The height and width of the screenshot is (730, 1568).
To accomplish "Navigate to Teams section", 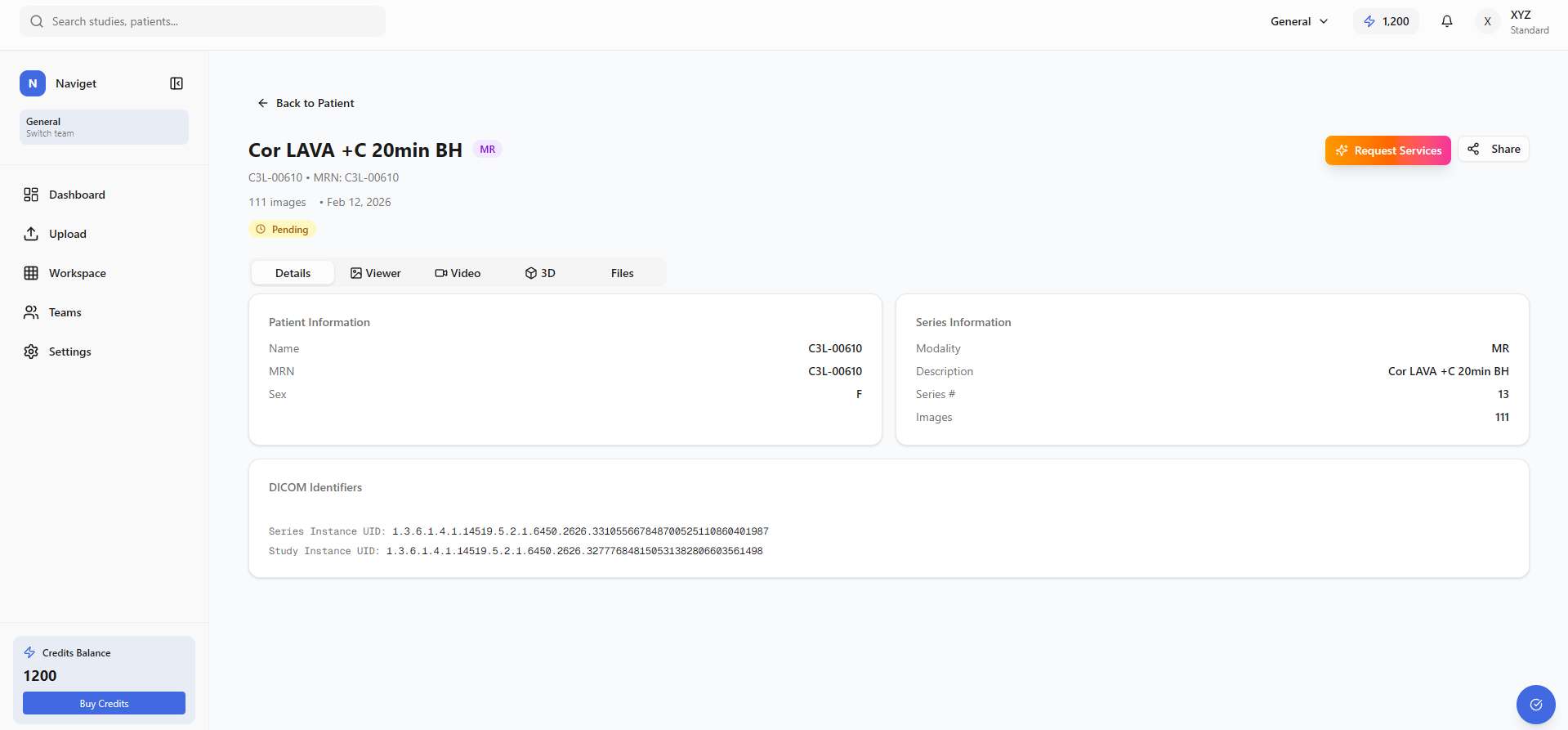I will pyautogui.click(x=65, y=312).
